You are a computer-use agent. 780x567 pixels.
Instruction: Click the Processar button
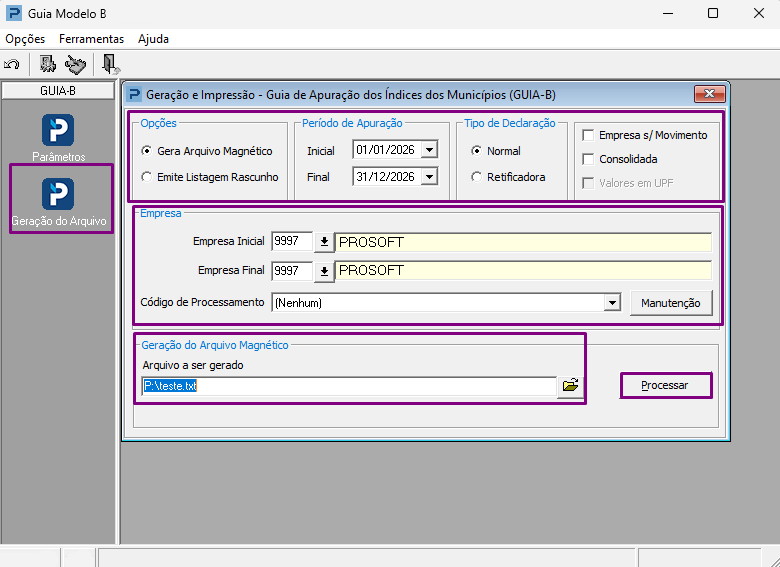(666, 385)
